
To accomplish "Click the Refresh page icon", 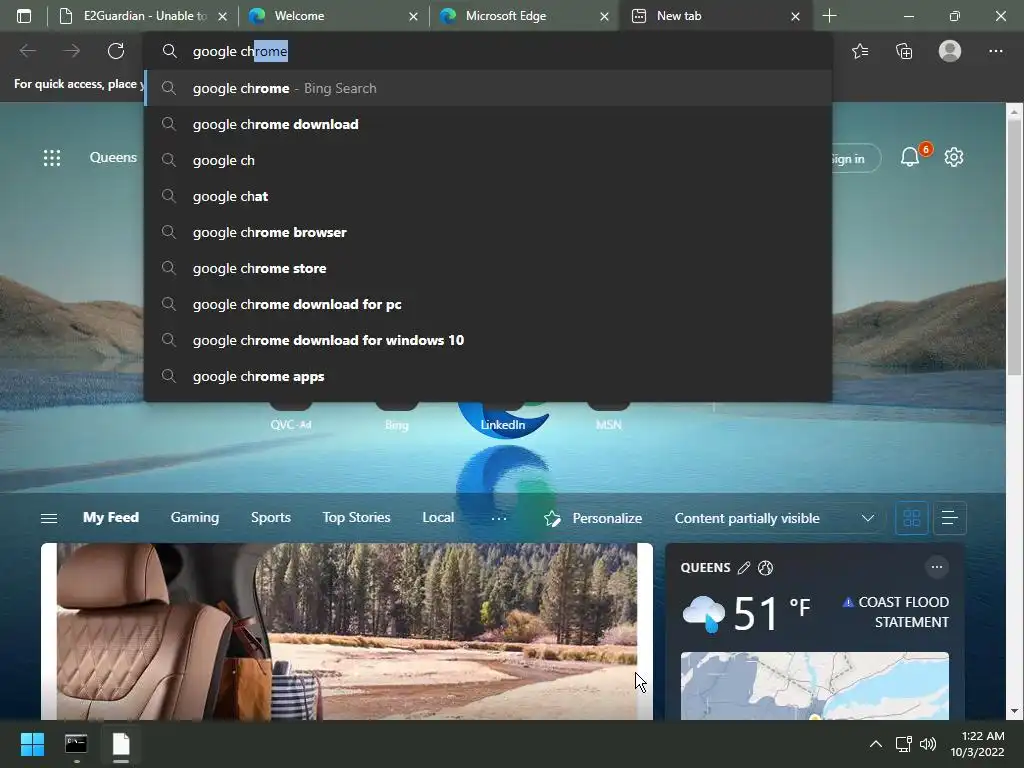I will pos(116,51).
